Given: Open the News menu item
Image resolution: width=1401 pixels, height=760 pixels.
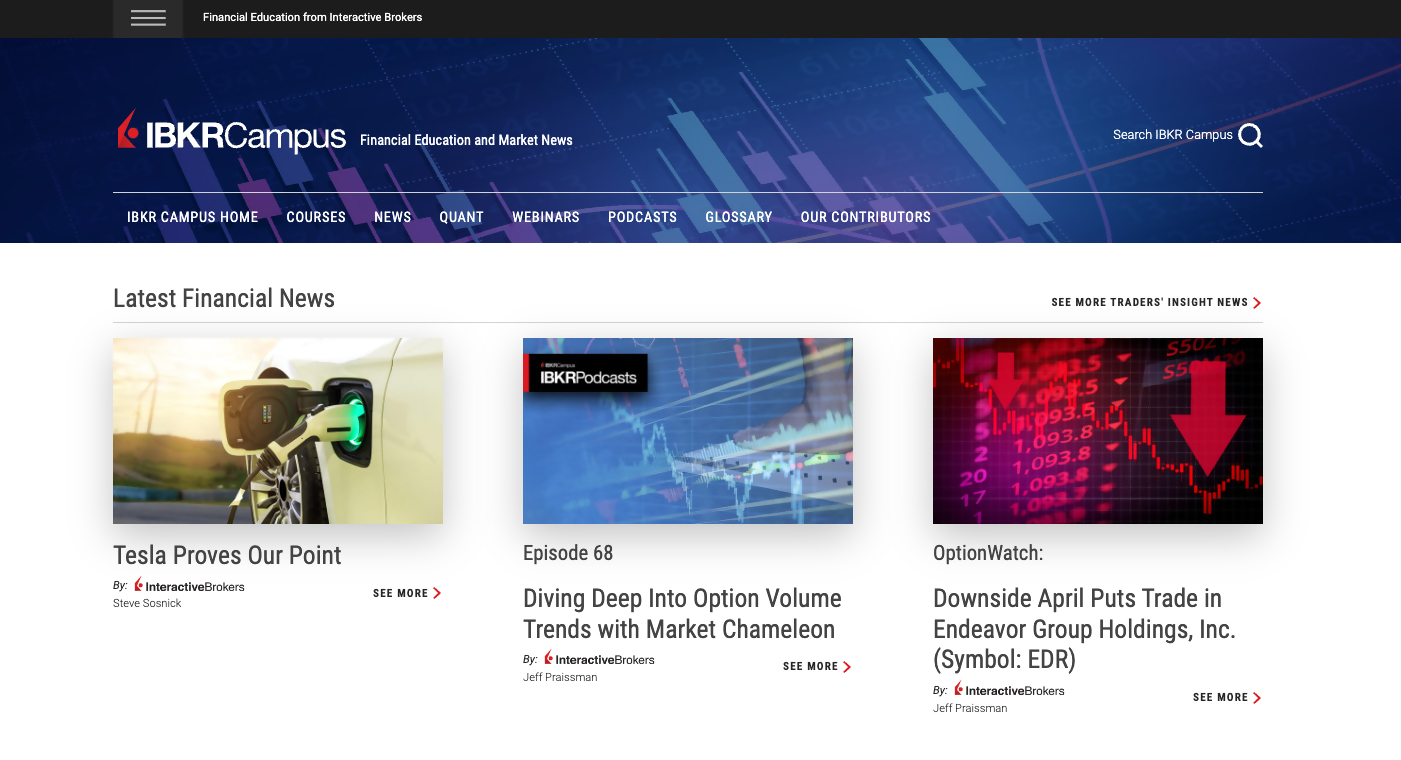Looking at the screenshot, I should (x=393, y=217).
